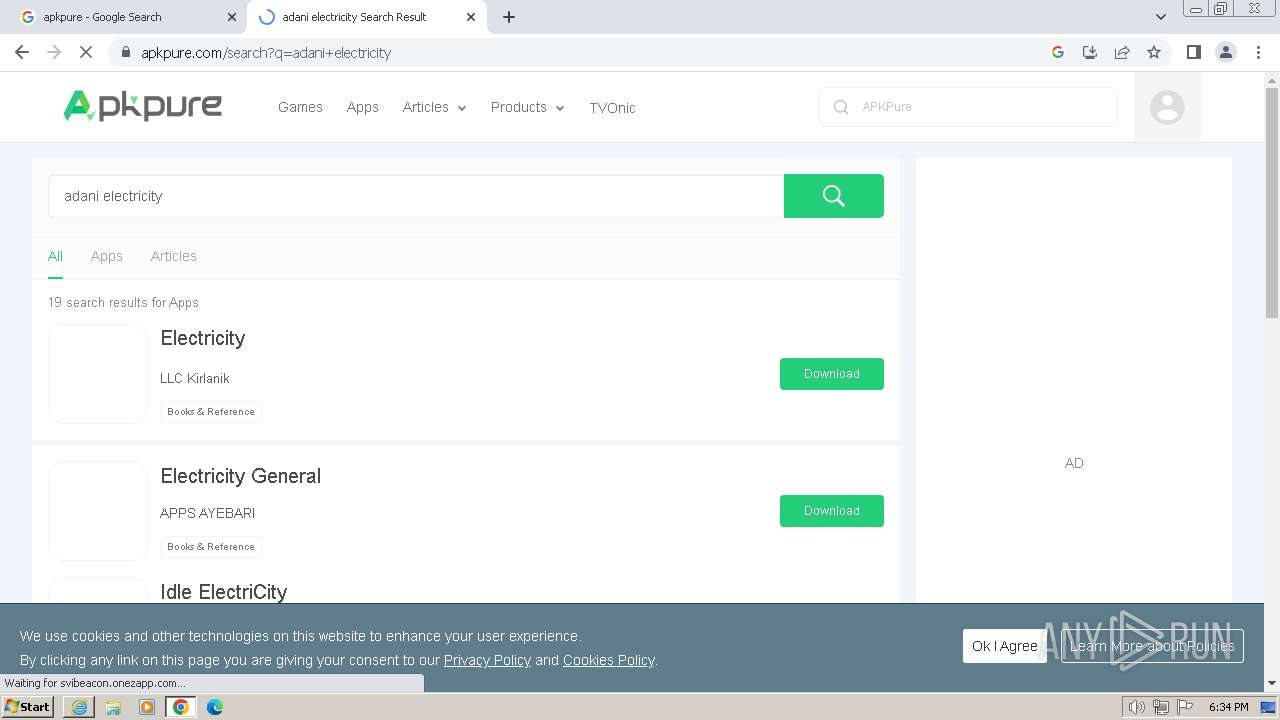This screenshot has width=1280, height=720.
Task: Share this page via share icon
Action: click(1122, 52)
